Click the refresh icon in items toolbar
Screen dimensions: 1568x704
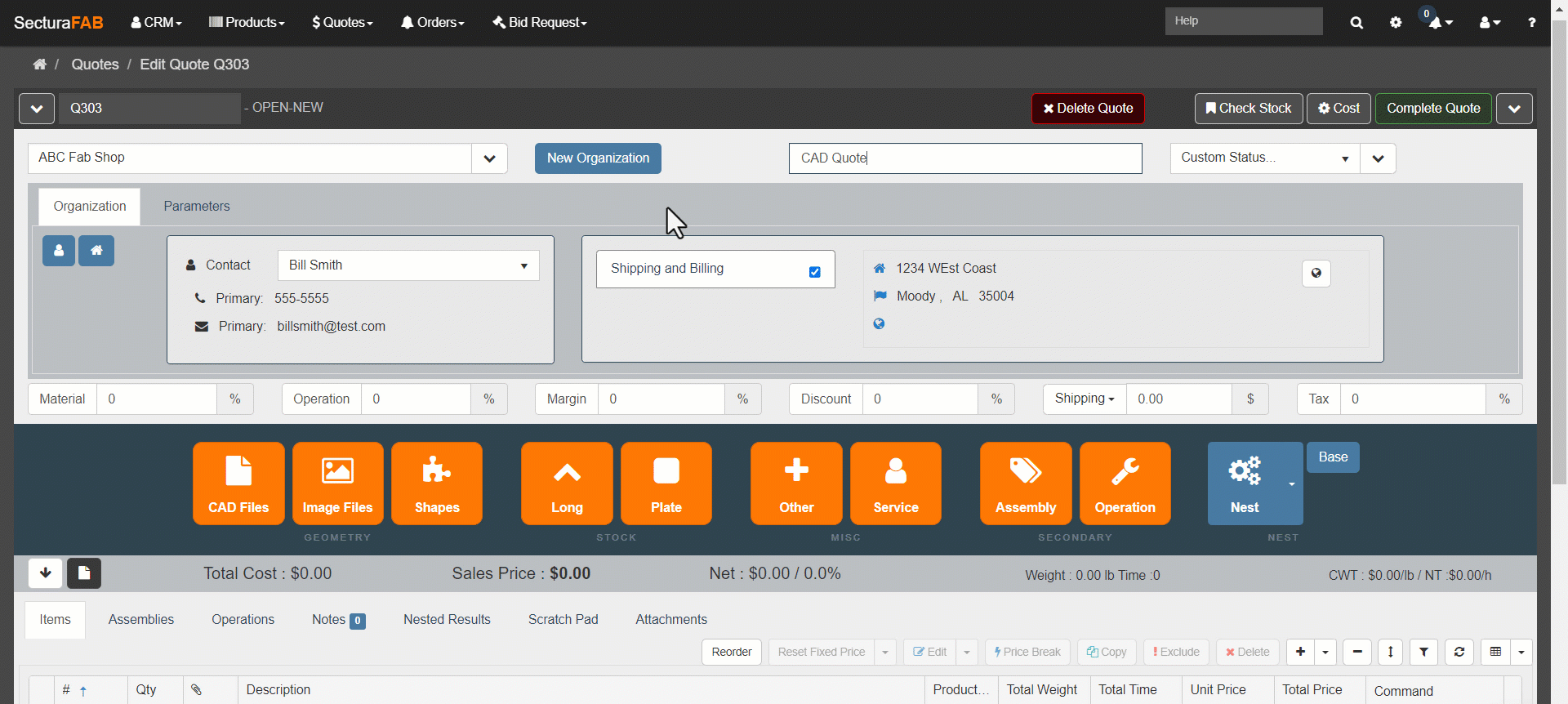click(x=1459, y=652)
